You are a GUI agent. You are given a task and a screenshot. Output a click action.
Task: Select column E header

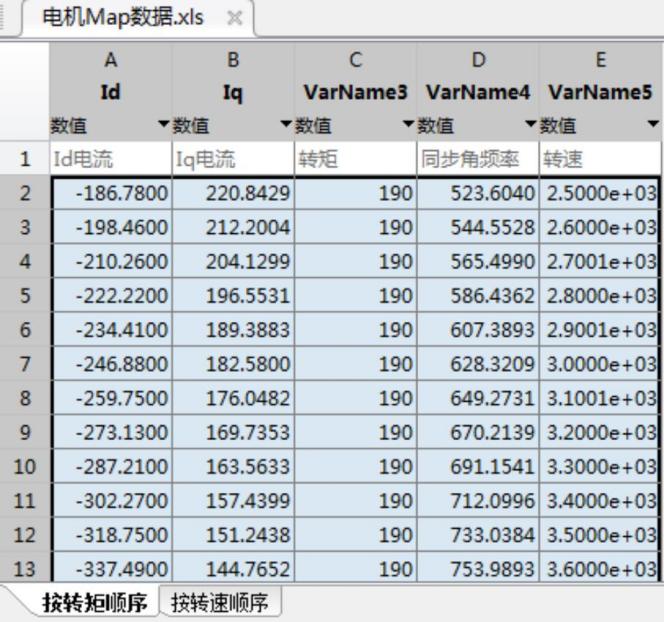click(x=600, y=60)
